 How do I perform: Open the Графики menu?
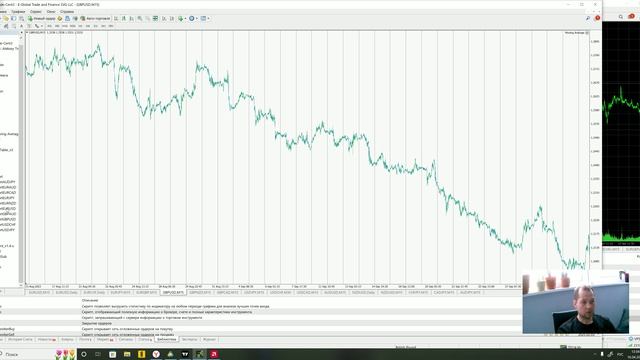(x=18, y=12)
